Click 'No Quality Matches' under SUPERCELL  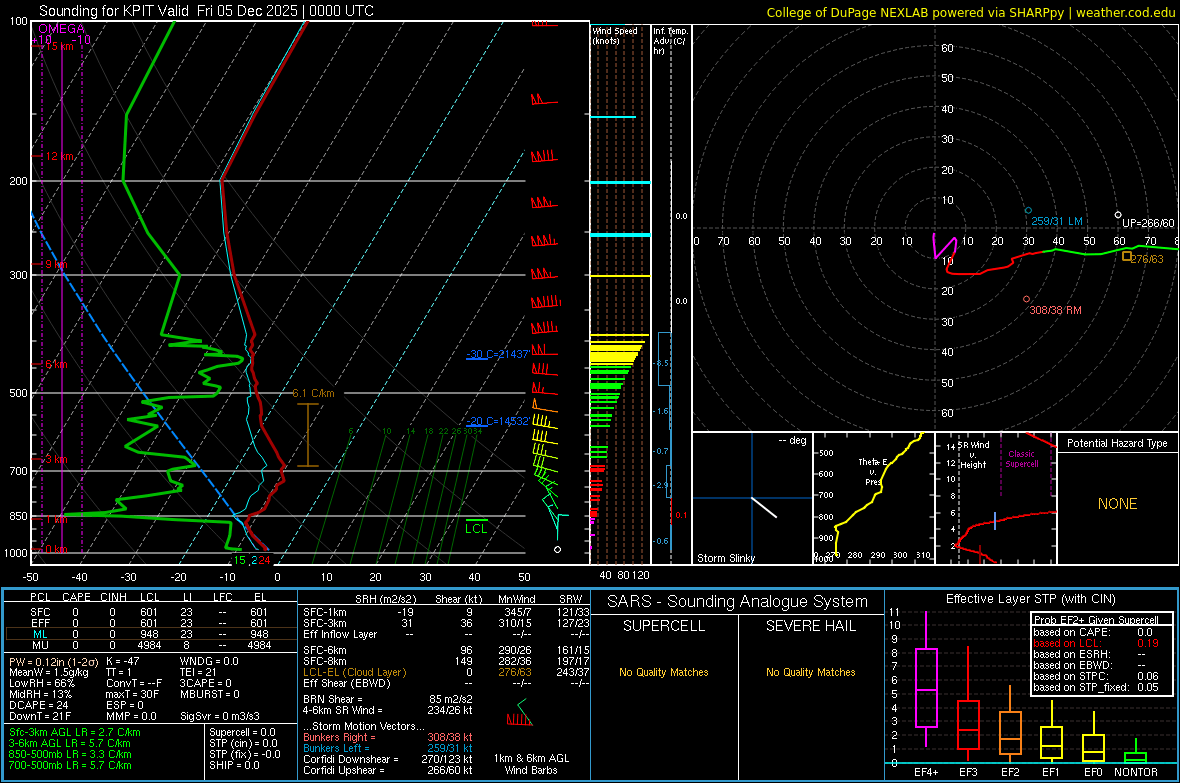click(664, 672)
